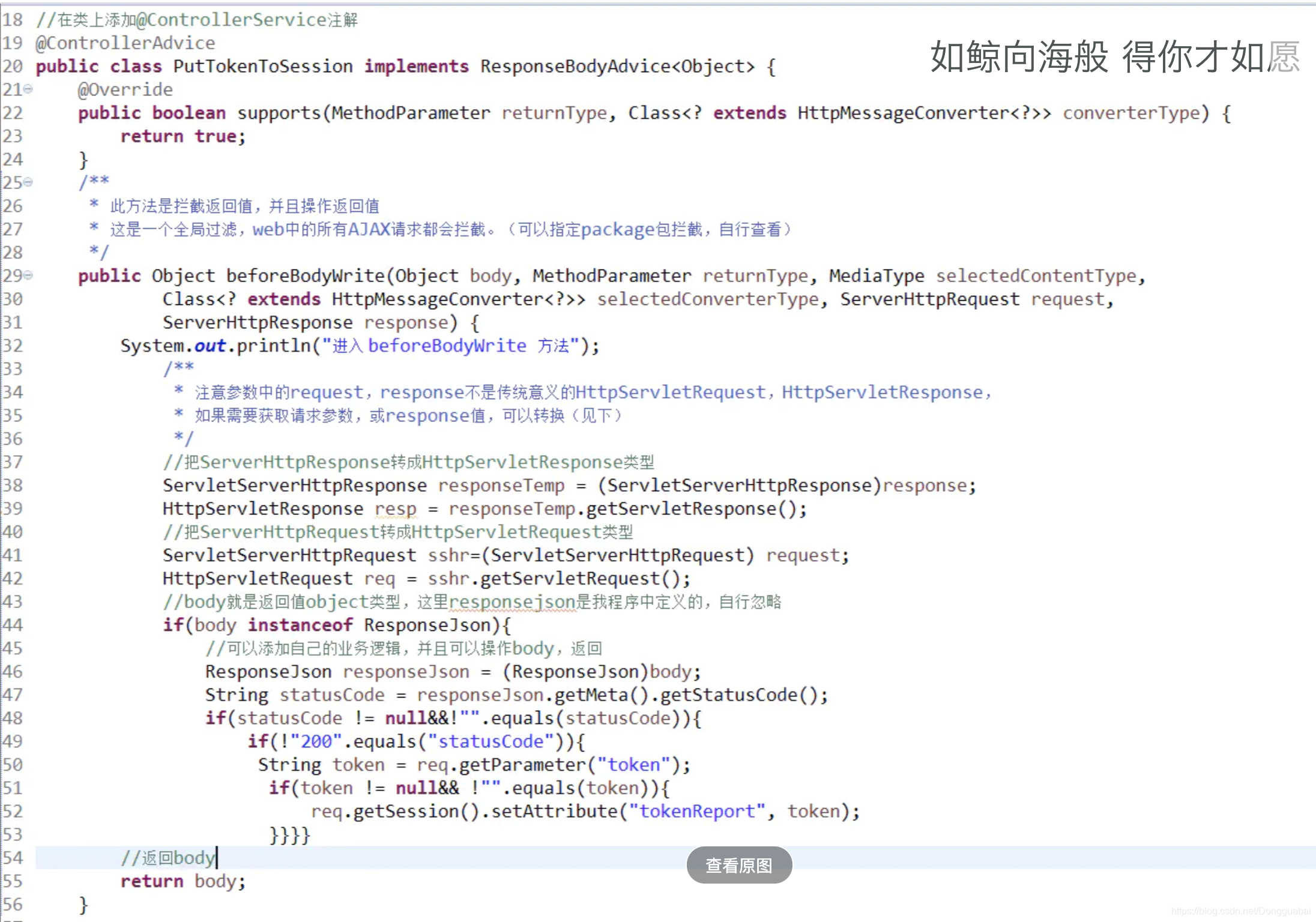Viewport: 1316px width, 922px height.
Task: Place cursor on the @ControllerAdvice annotation
Action: pyautogui.click(x=125, y=43)
